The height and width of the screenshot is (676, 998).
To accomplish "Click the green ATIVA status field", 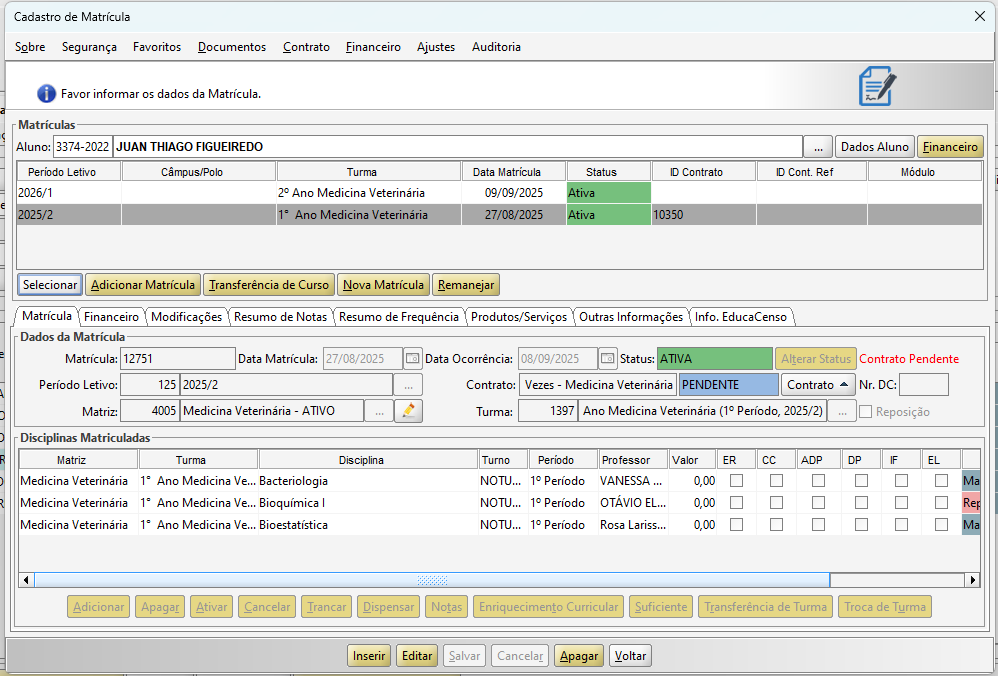I will point(715,358).
